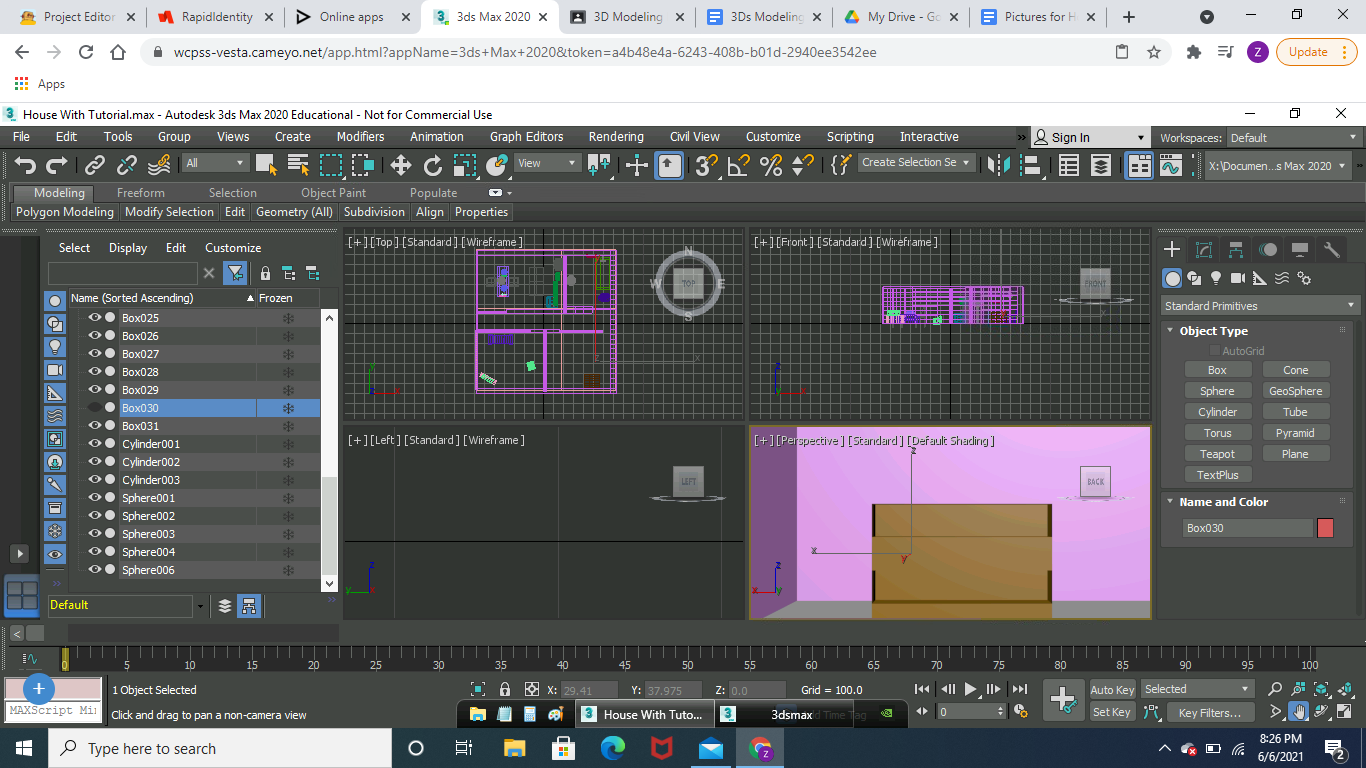Screen dimensions: 1366x768
Task: Click frame 50 on the time slider track
Action: (x=687, y=658)
